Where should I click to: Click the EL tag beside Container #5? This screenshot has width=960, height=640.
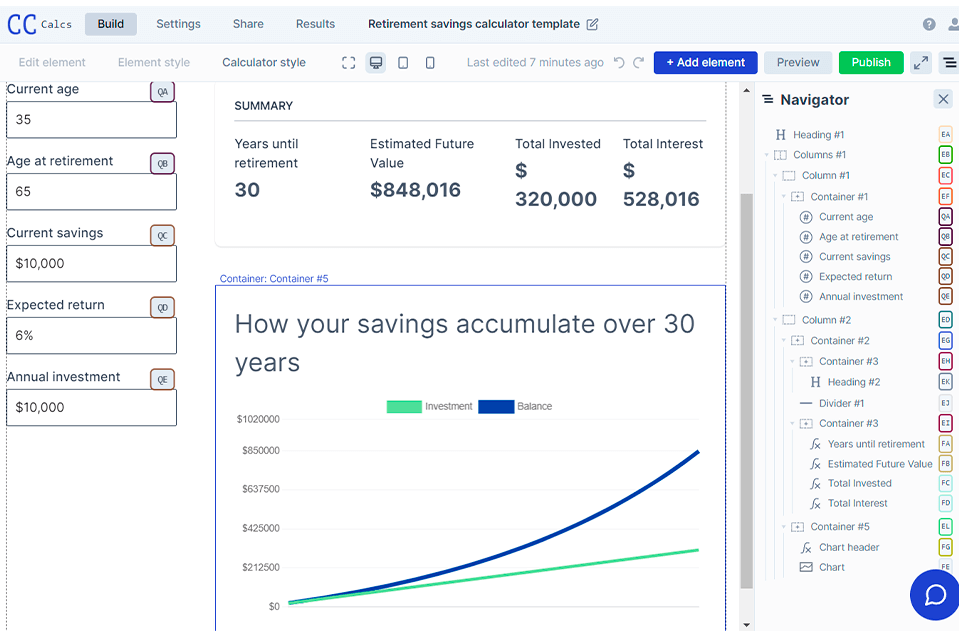tap(945, 526)
